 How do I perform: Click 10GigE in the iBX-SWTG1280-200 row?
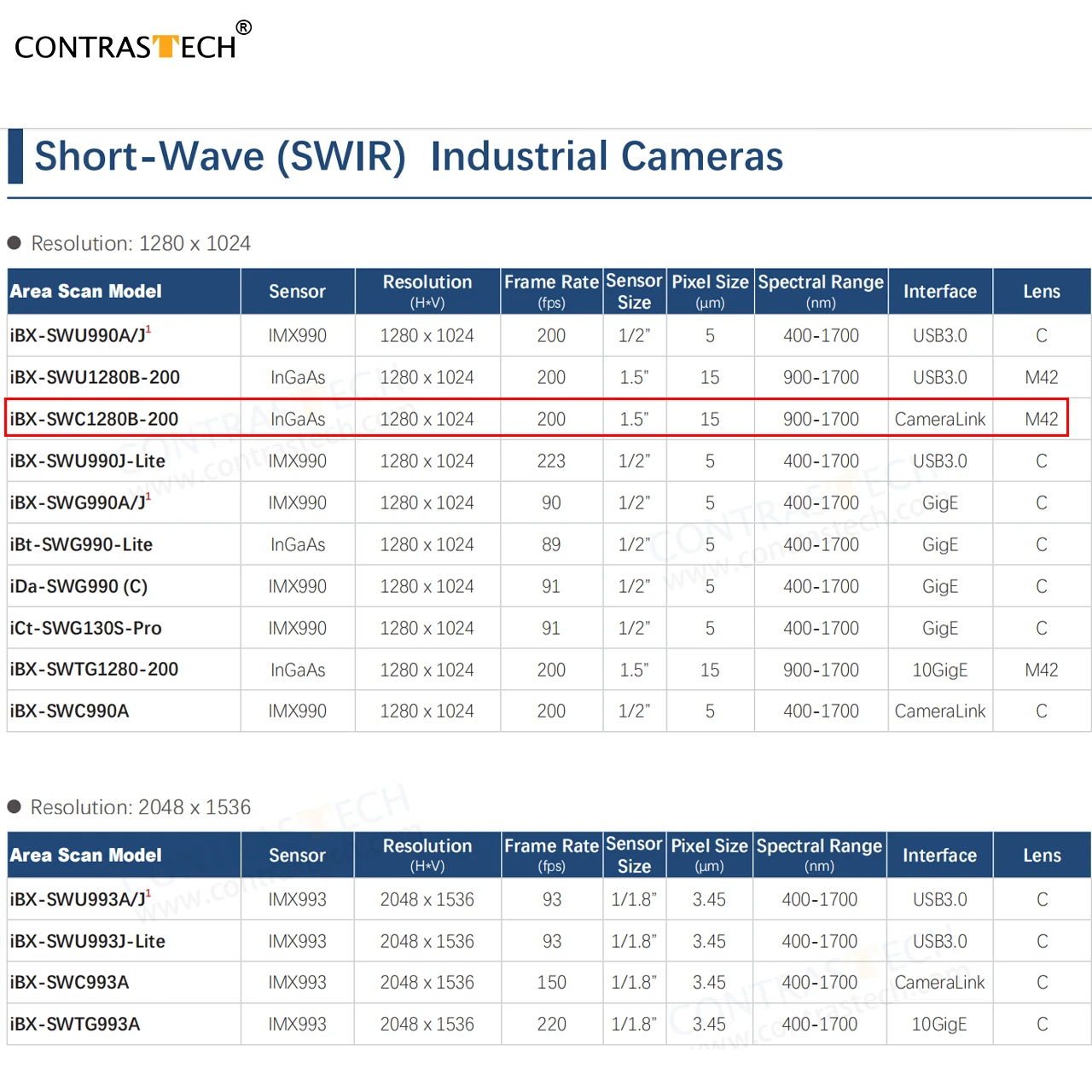(x=940, y=670)
